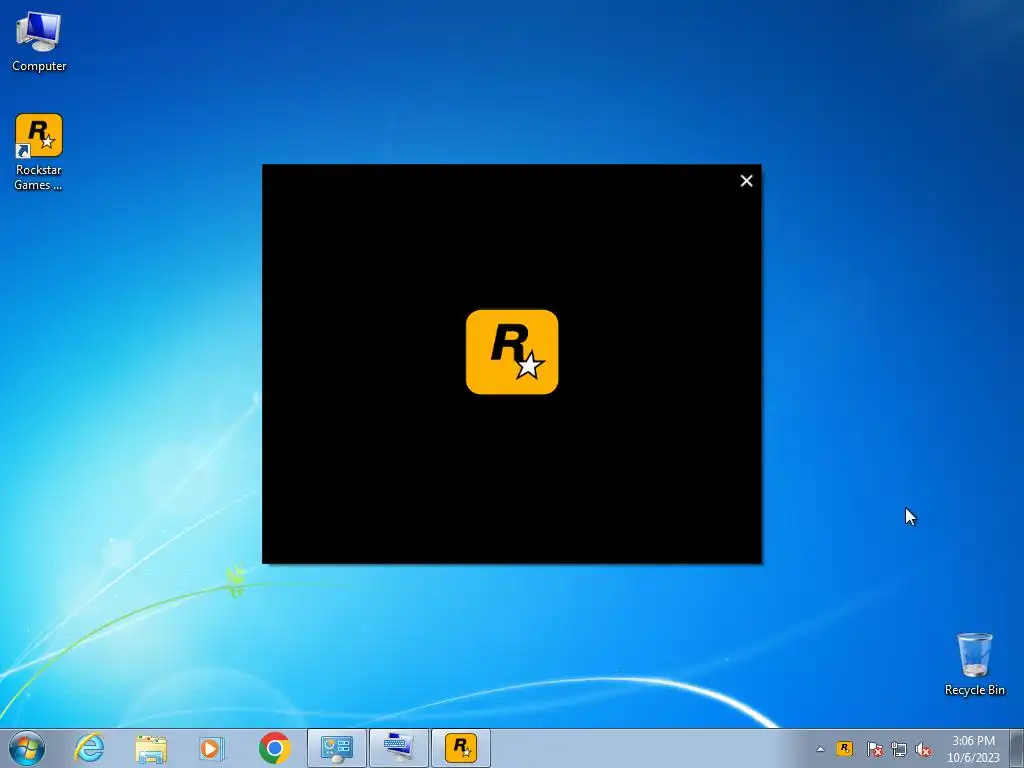Click the Show Desktop button at taskbar end
Image resolution: width=1024 pixels, height=768 pixels.
pos(1017,748)
